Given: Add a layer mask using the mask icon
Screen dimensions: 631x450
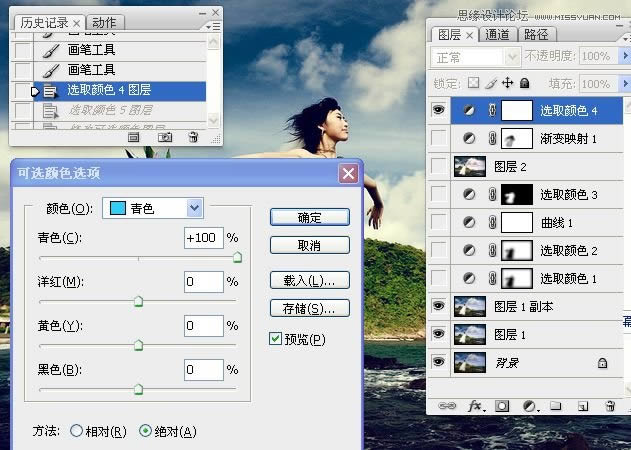Looking at the screenshot, I should pyautogui.click(x=503, y=406).
